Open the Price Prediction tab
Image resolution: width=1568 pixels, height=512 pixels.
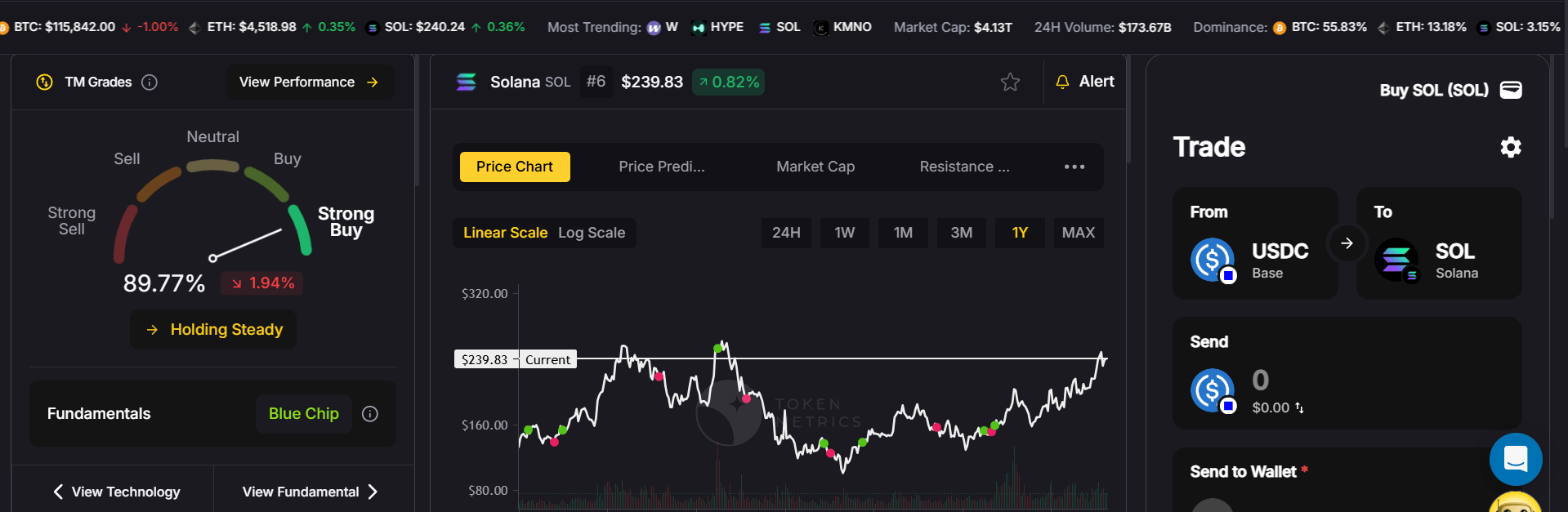coord(662,167)
